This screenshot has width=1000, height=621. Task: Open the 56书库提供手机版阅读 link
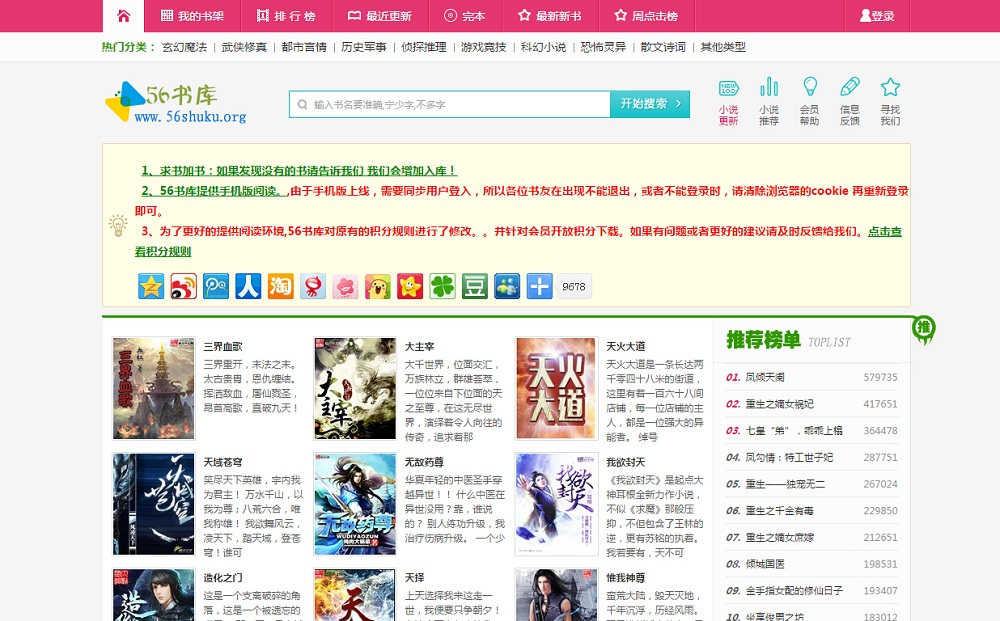tap(215, 191)
